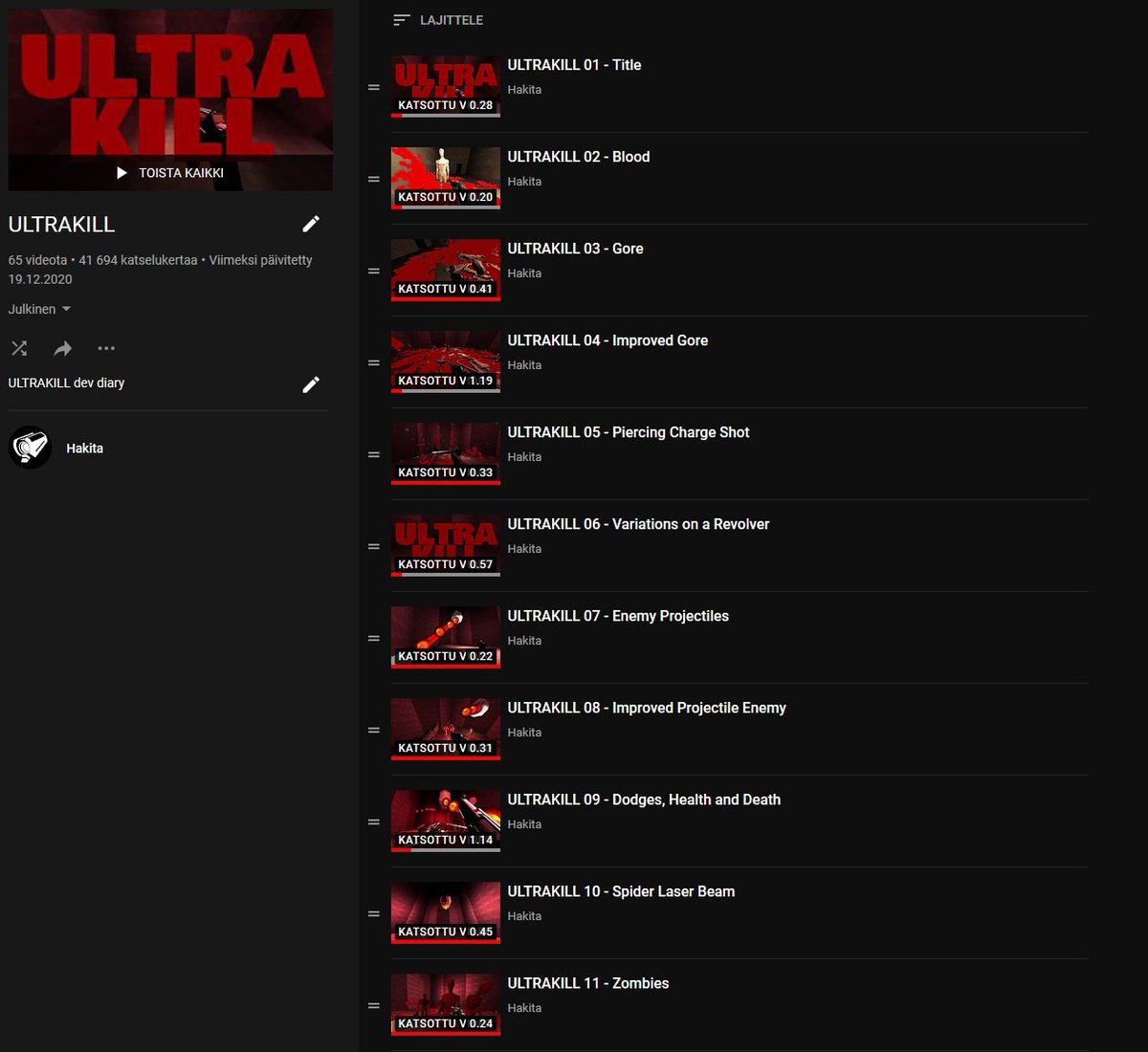The width and height of the screenshot is (1148, 1052).
Task: Open the three-dot more options menu
Action: point(106,348)
